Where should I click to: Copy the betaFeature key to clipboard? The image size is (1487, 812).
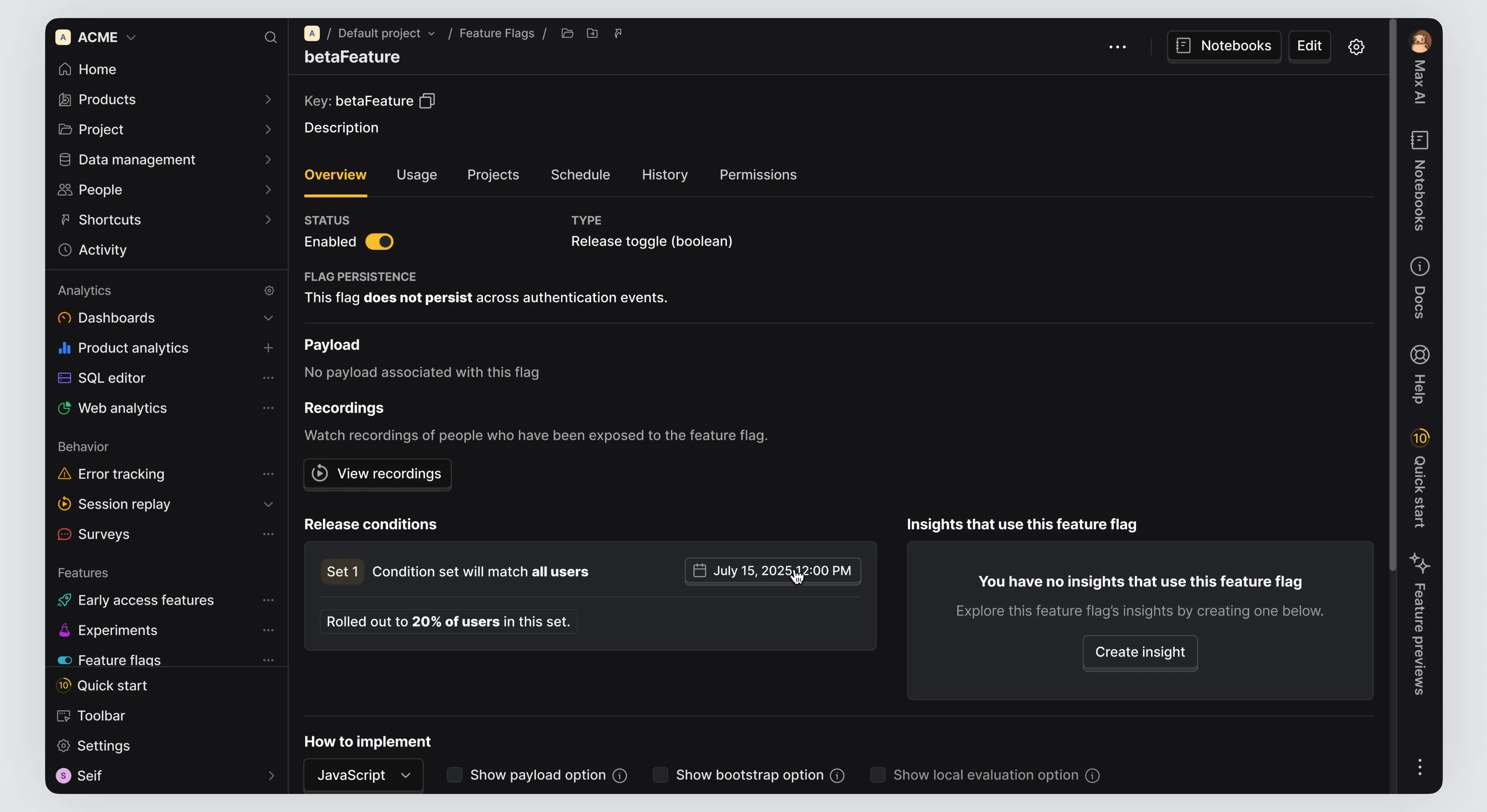click(426, 101)
